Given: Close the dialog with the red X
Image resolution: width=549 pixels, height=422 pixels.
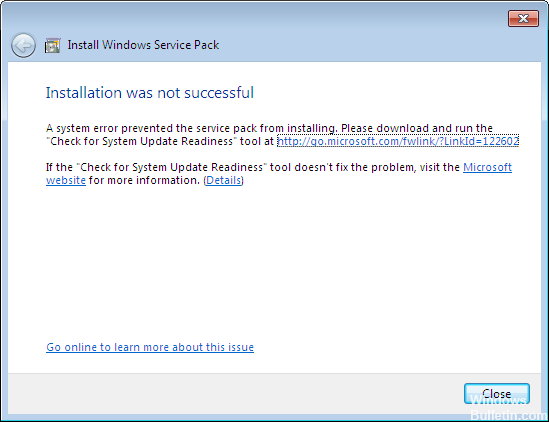Looking at the screenshot, I should coord(523,18).
